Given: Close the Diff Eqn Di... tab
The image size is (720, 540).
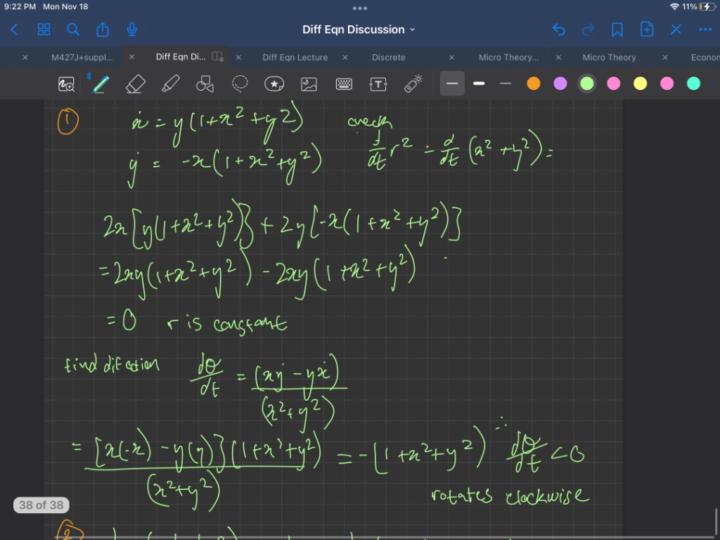Looking at the screenshot, I should tap(132, 57).
